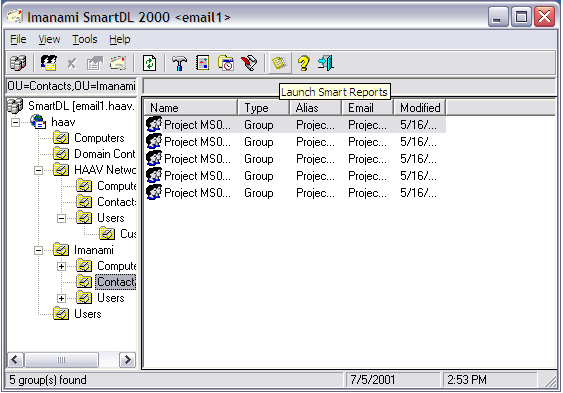Select the bottom top-level Users folder
The height and width of the screenshot is (393, 563).
(88, 314)
